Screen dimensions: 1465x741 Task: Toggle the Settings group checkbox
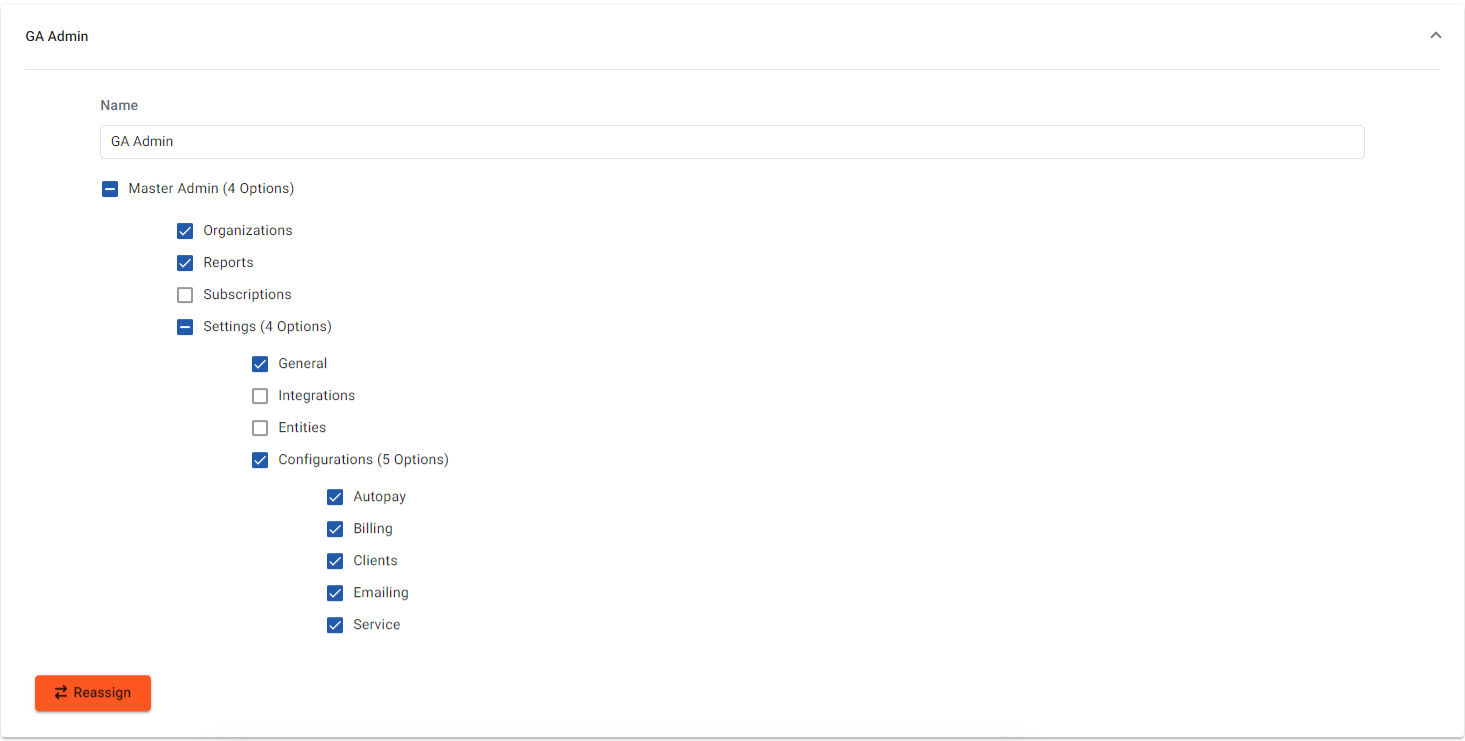click(185, 327)
